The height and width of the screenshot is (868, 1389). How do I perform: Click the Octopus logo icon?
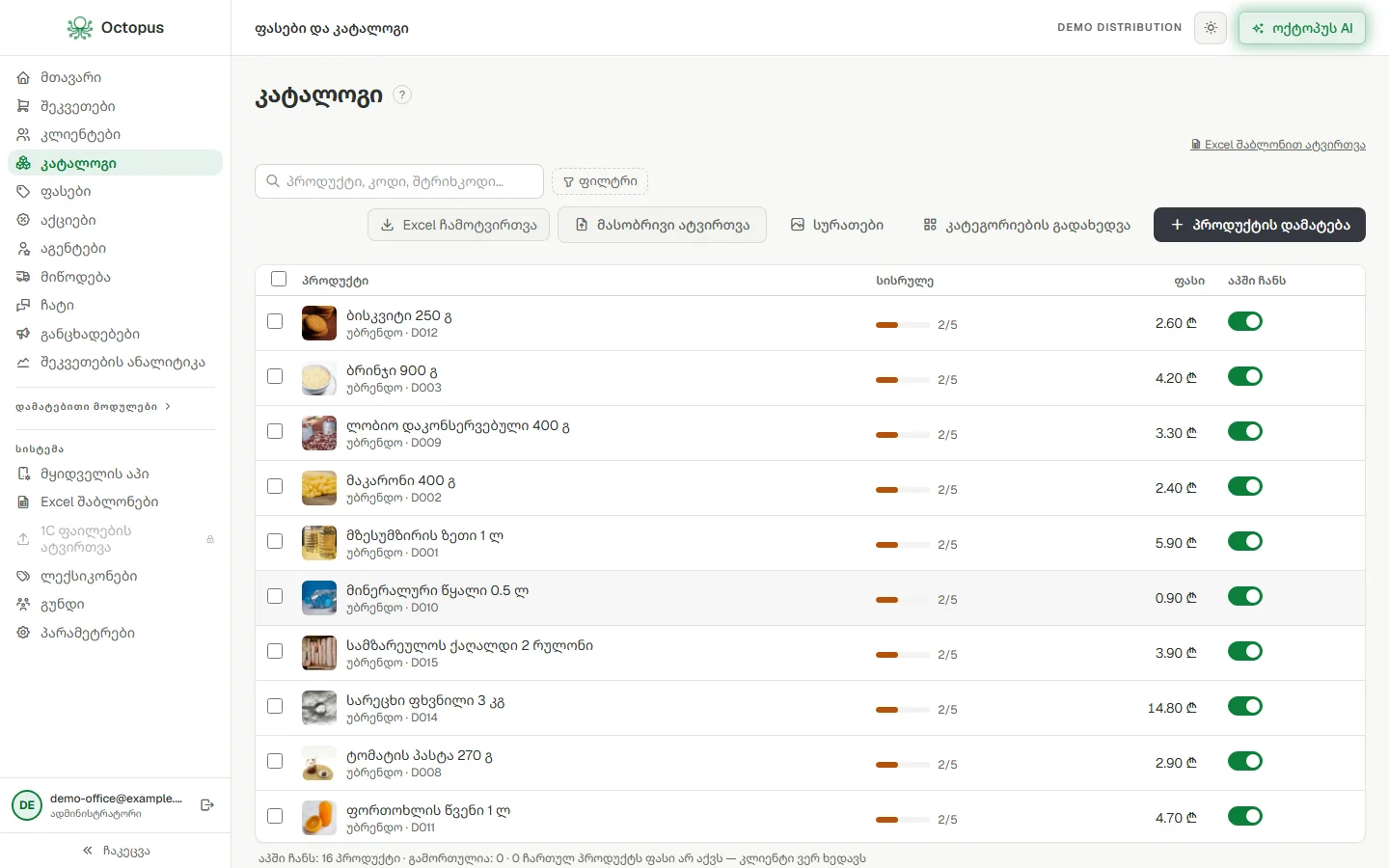pos(80,28)
